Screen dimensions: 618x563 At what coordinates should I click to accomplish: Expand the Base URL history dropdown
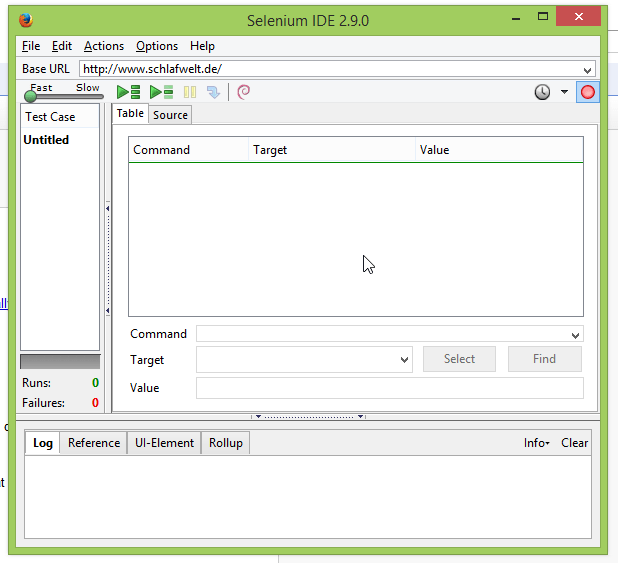587,70
